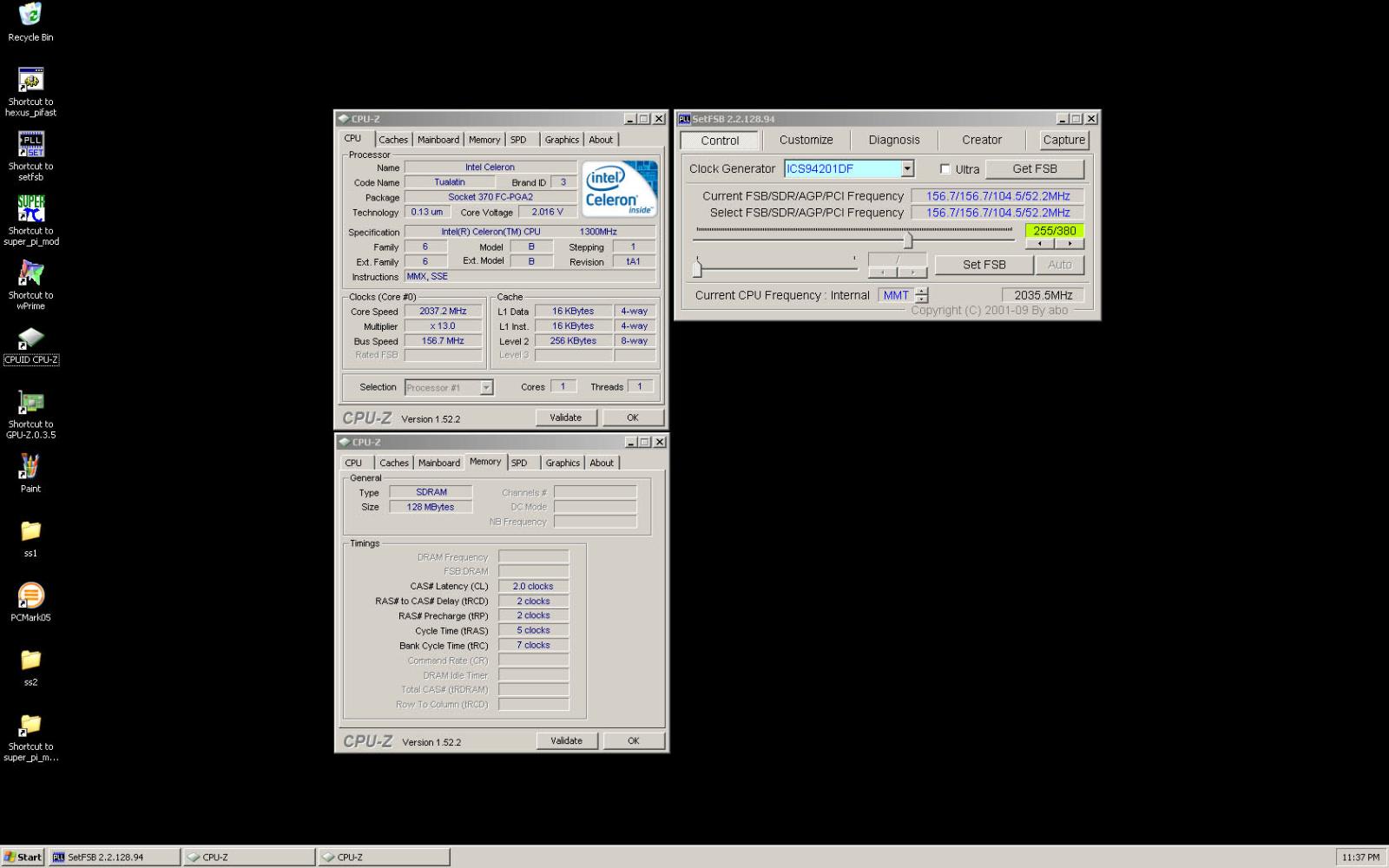Screen dimensions: 1389x868
Task: Nudge 255/380 FSB value right arrow
Action: [1069, 244]
